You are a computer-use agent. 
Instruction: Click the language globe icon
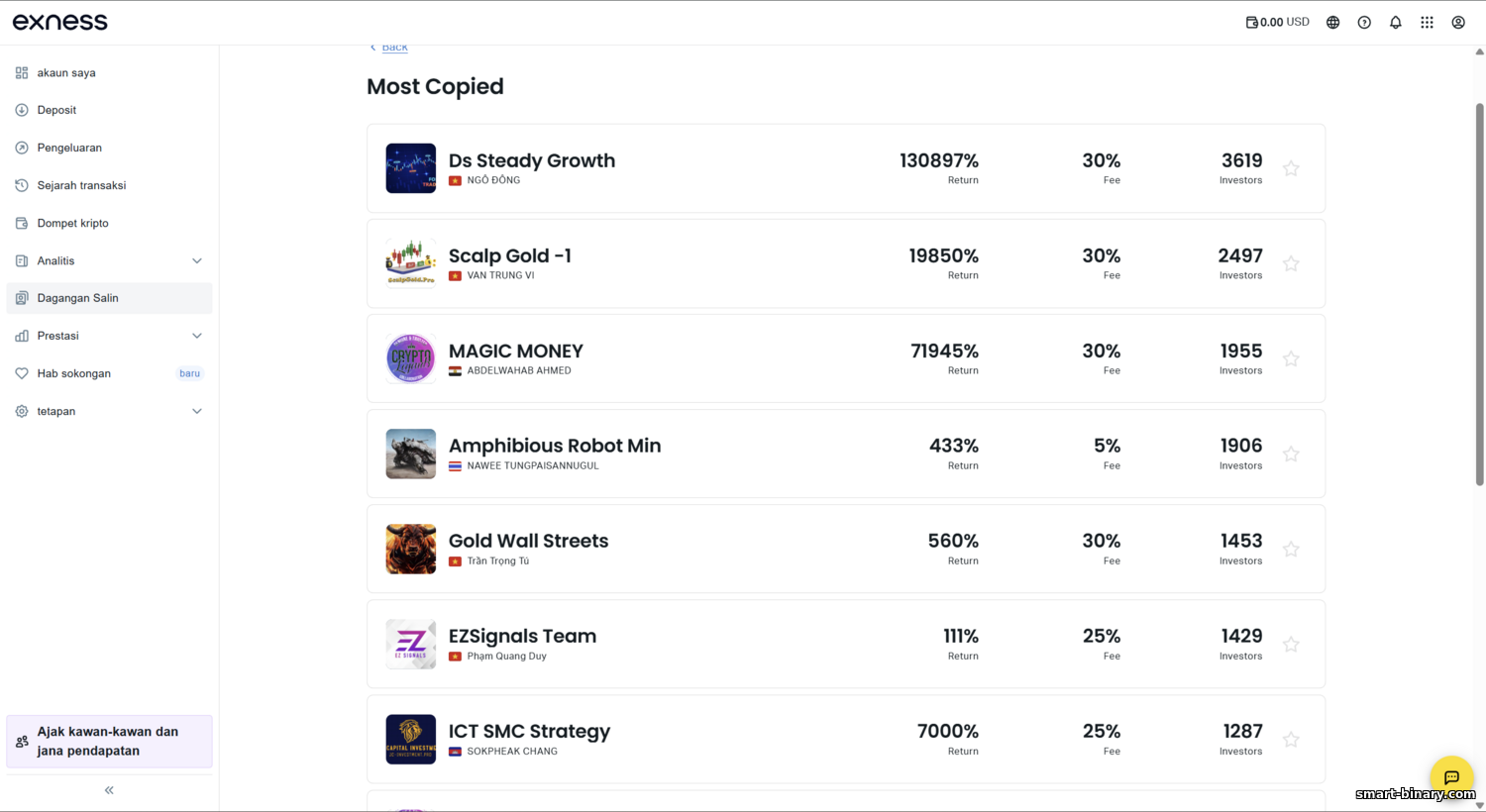1333,22
